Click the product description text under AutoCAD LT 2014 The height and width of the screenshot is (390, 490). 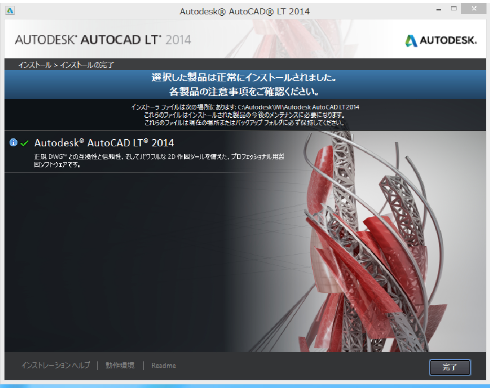(159, 160)
